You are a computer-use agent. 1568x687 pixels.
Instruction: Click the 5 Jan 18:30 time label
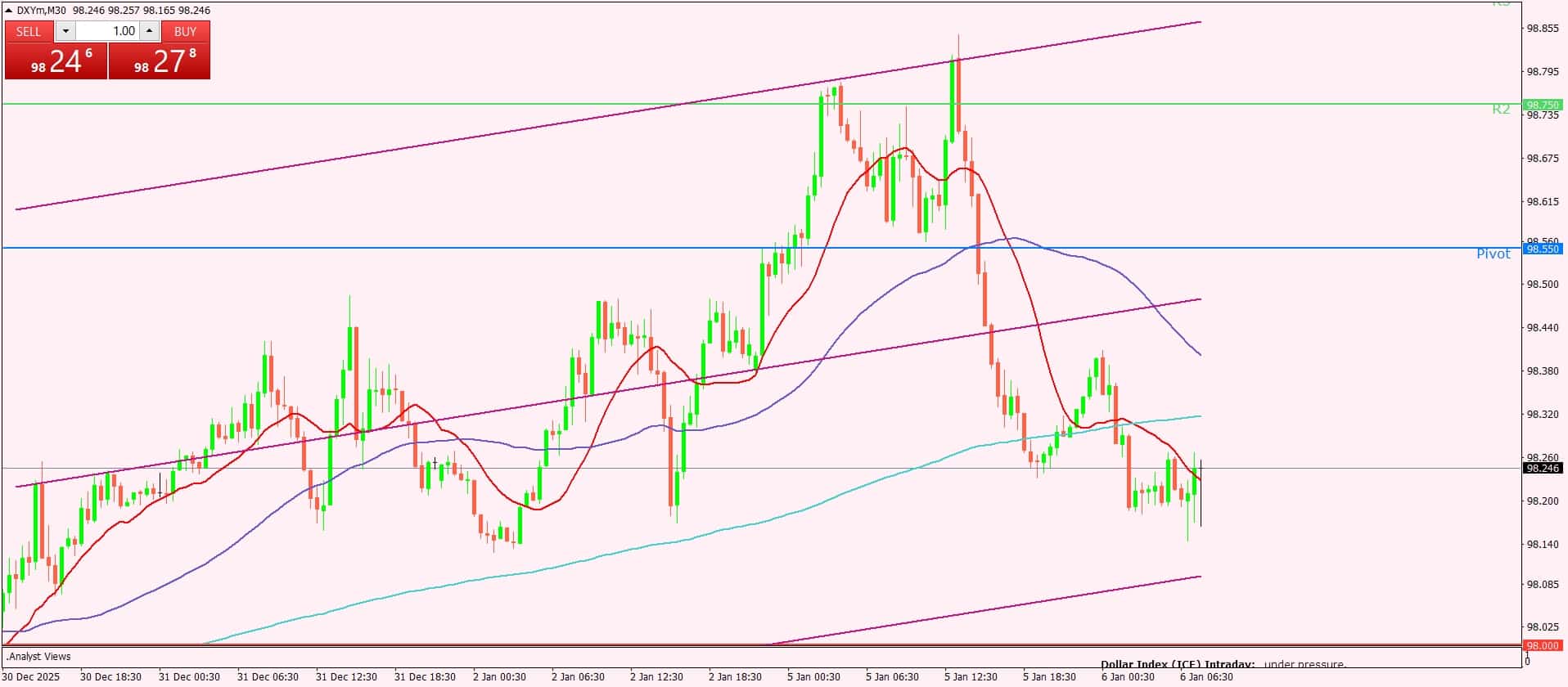[1049, 677]
